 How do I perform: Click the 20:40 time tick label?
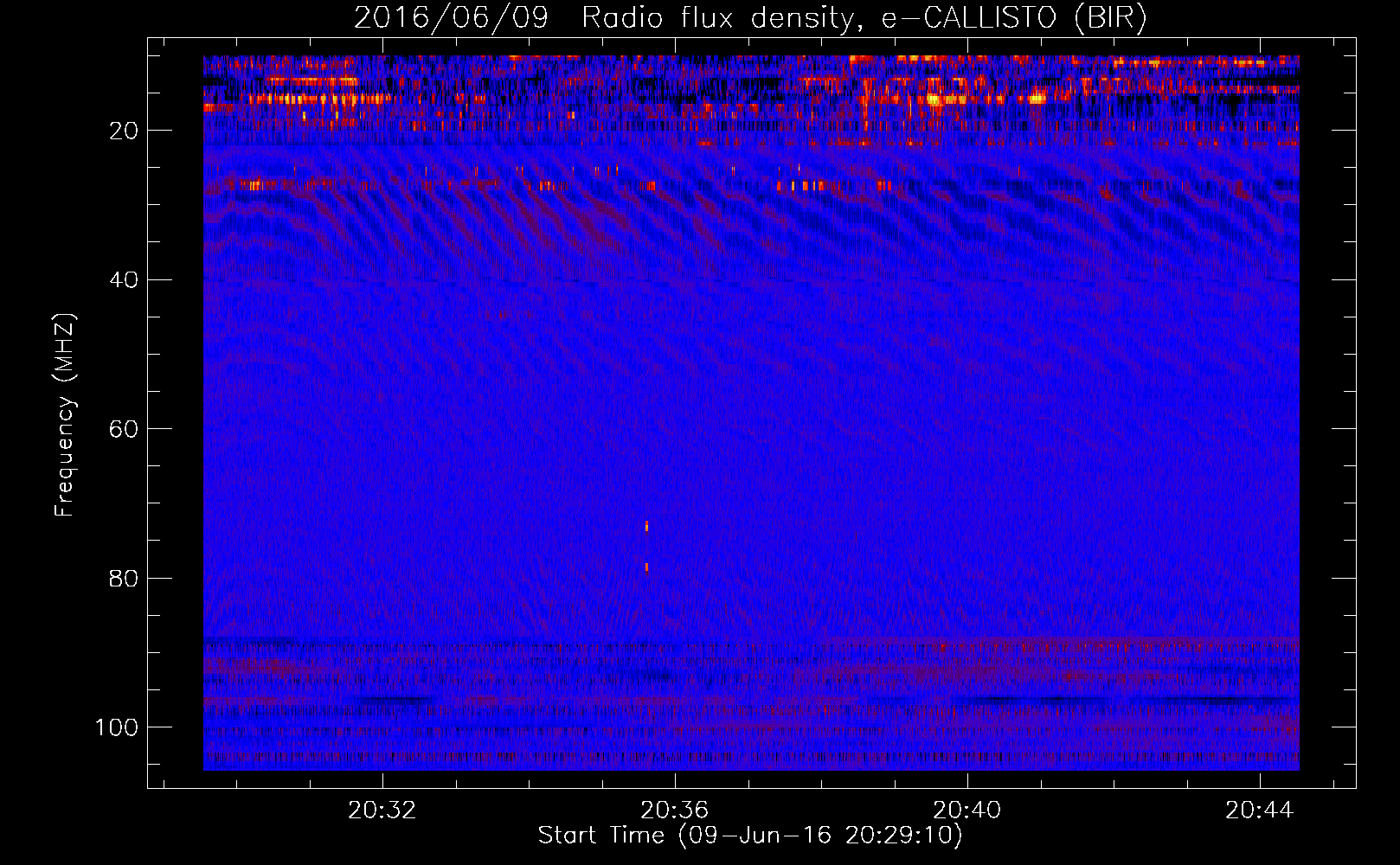(967, 810)
